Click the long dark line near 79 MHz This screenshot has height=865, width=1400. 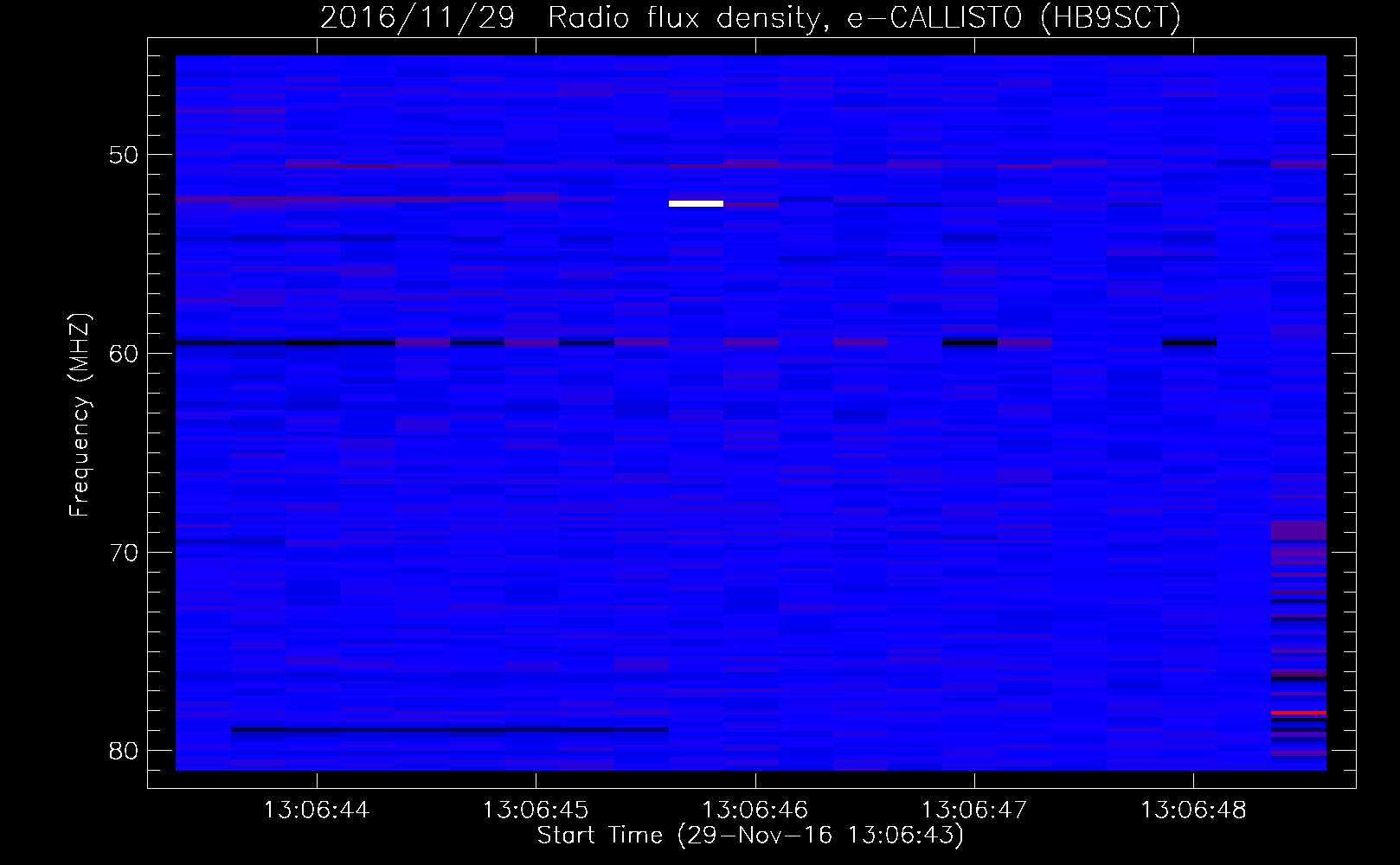point(450,730)
